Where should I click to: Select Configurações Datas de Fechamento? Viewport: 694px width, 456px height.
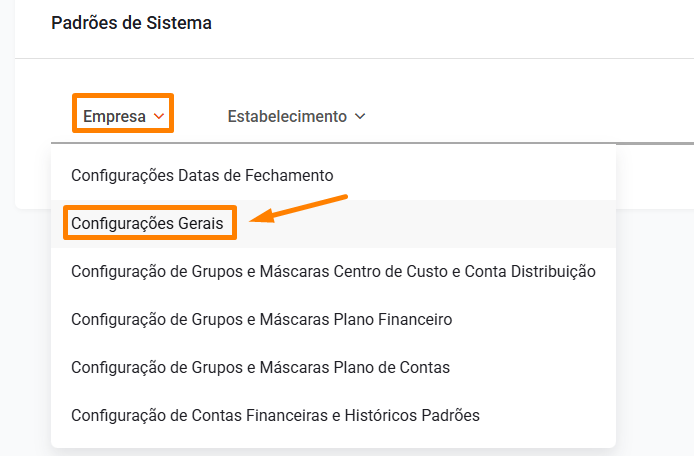(202, 175)
